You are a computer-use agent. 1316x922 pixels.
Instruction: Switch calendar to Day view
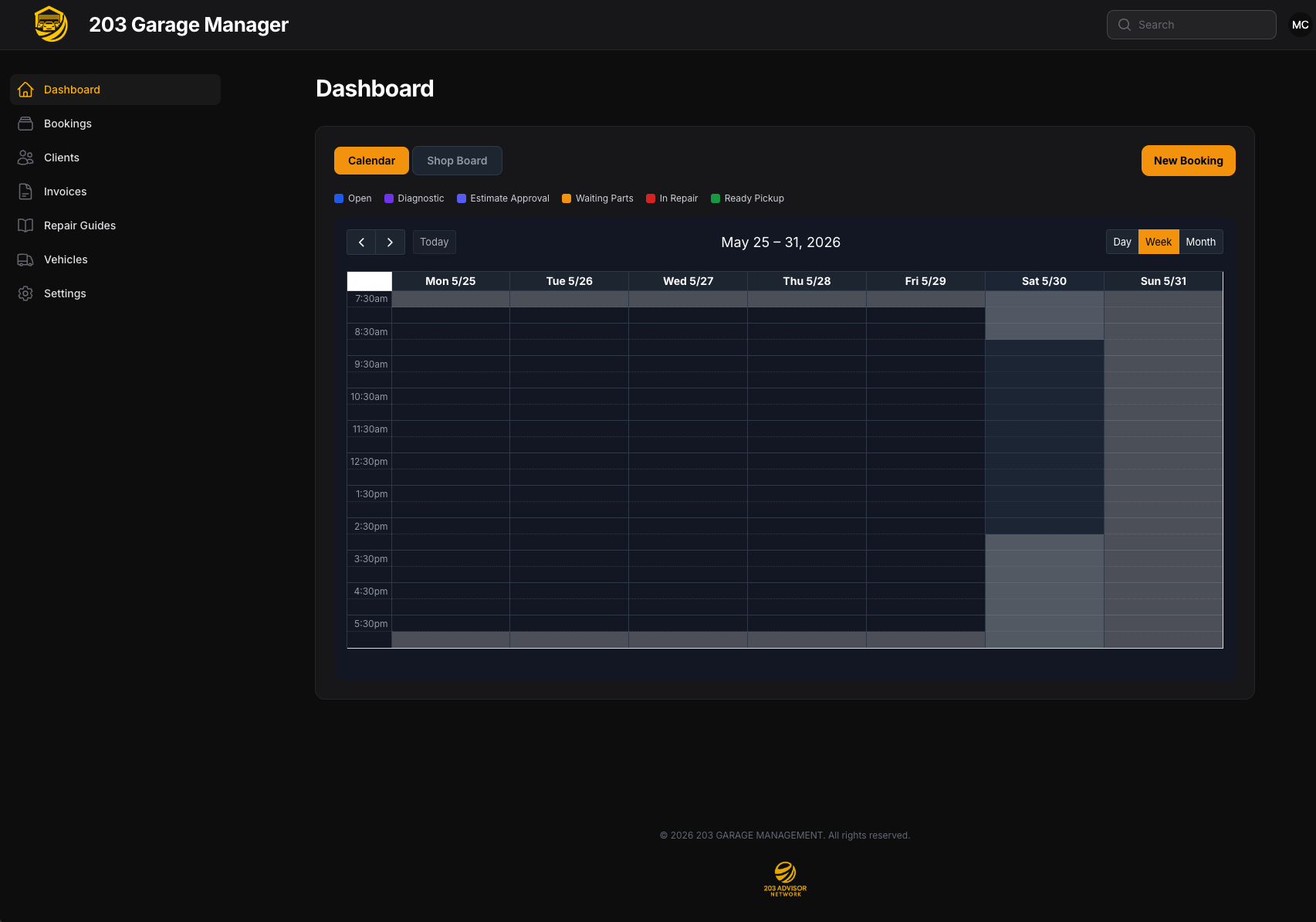[1122, 242]
